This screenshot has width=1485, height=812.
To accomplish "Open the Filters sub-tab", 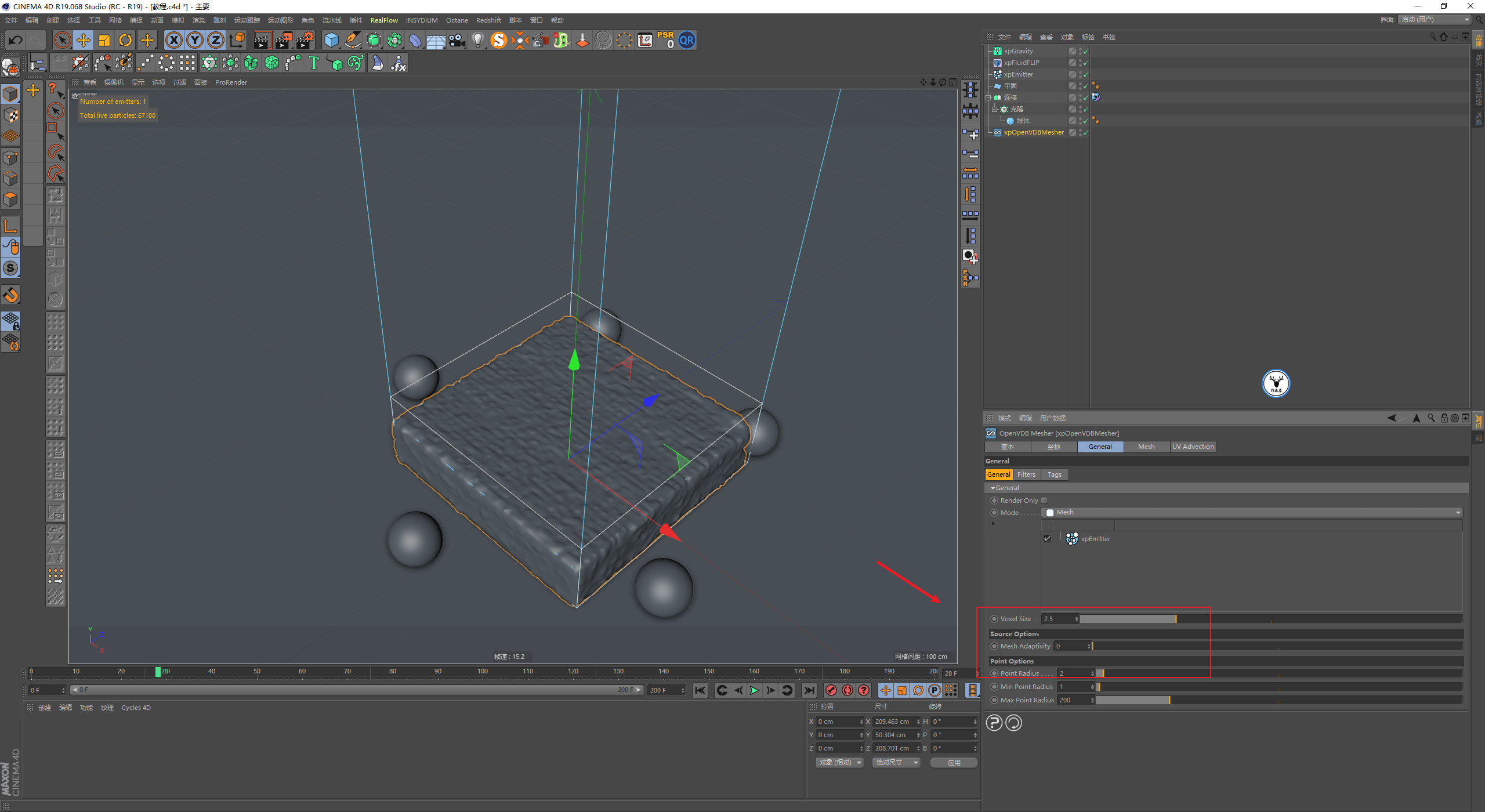I will tap(1026, 474).
